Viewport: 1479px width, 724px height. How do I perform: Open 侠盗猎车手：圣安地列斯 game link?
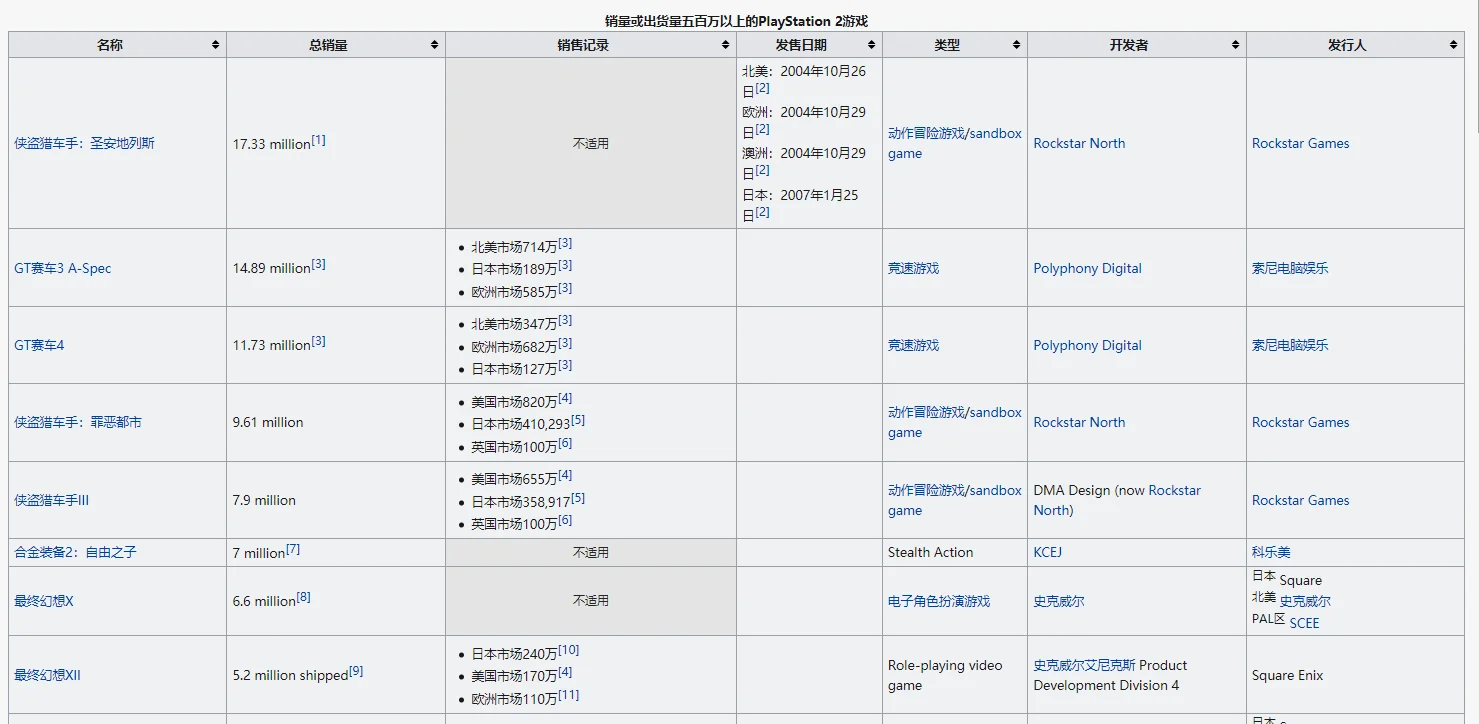[84, 143]
